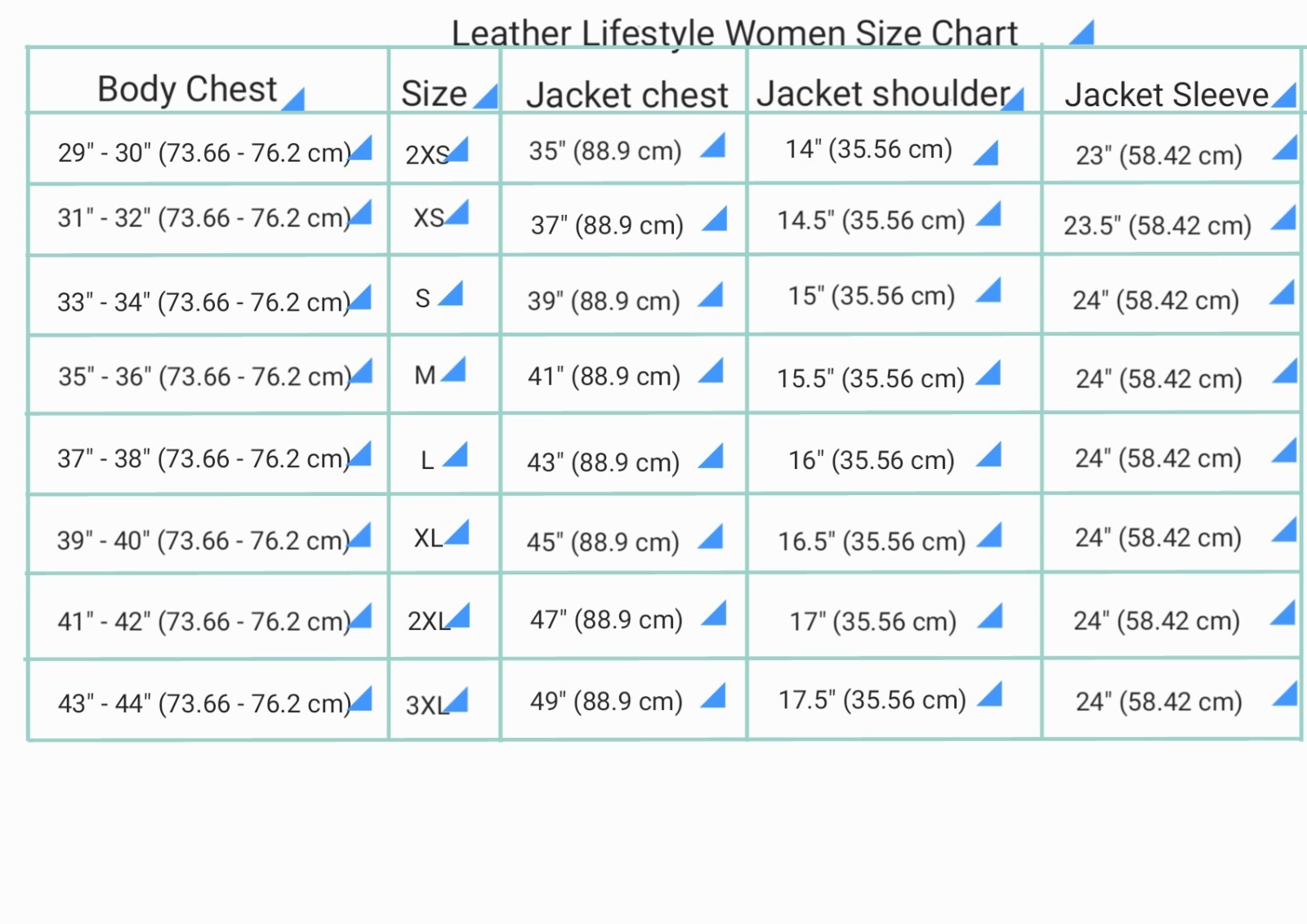Select the 23" jacket sleeve cell
Image resolution: width=1307 pixels, height=924 pixels.
1158,154
